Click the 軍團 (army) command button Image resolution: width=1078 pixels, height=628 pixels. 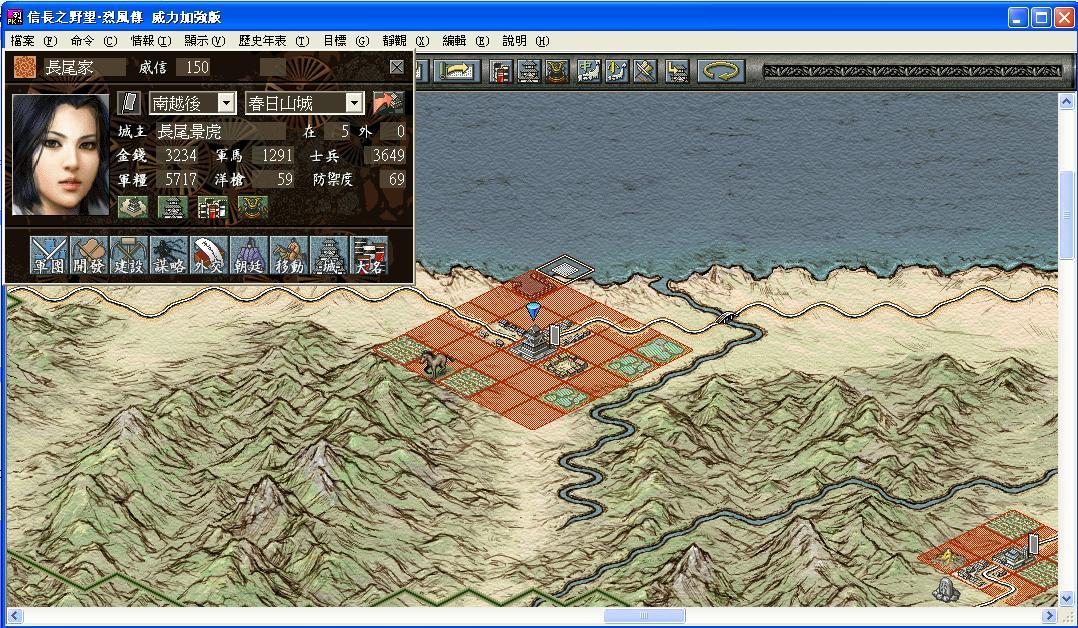coord(49,256)
